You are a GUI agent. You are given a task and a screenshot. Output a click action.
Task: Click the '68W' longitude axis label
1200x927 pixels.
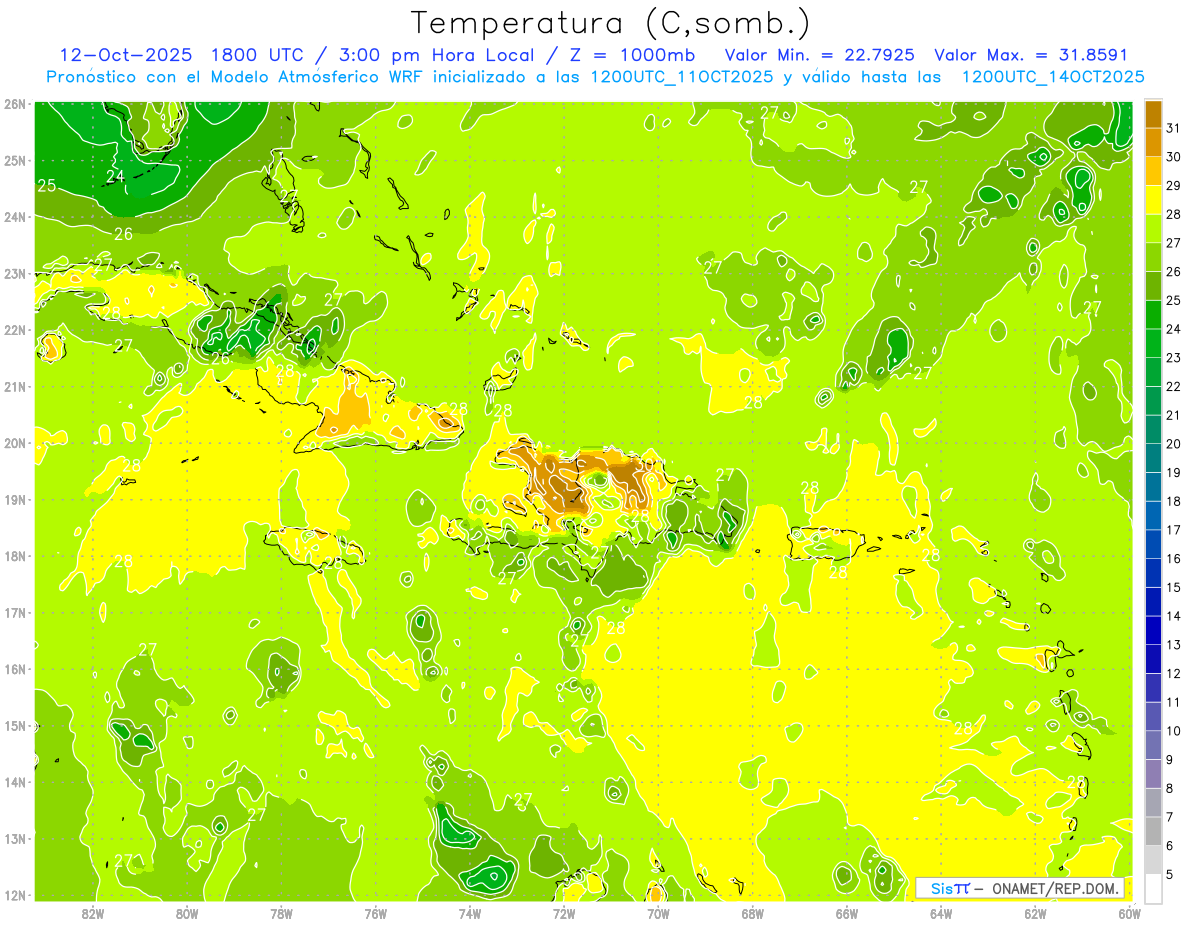(x=752, y=913)
